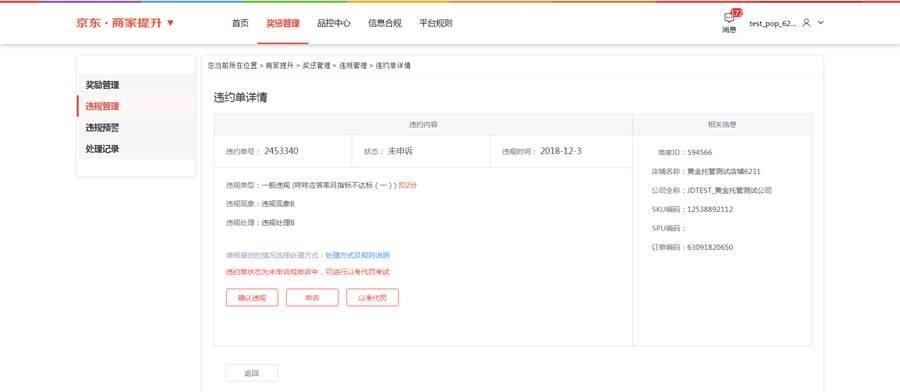The image size is (900, 392).
Task: Open the 平台规则 tab
Action: pos(436,24)
